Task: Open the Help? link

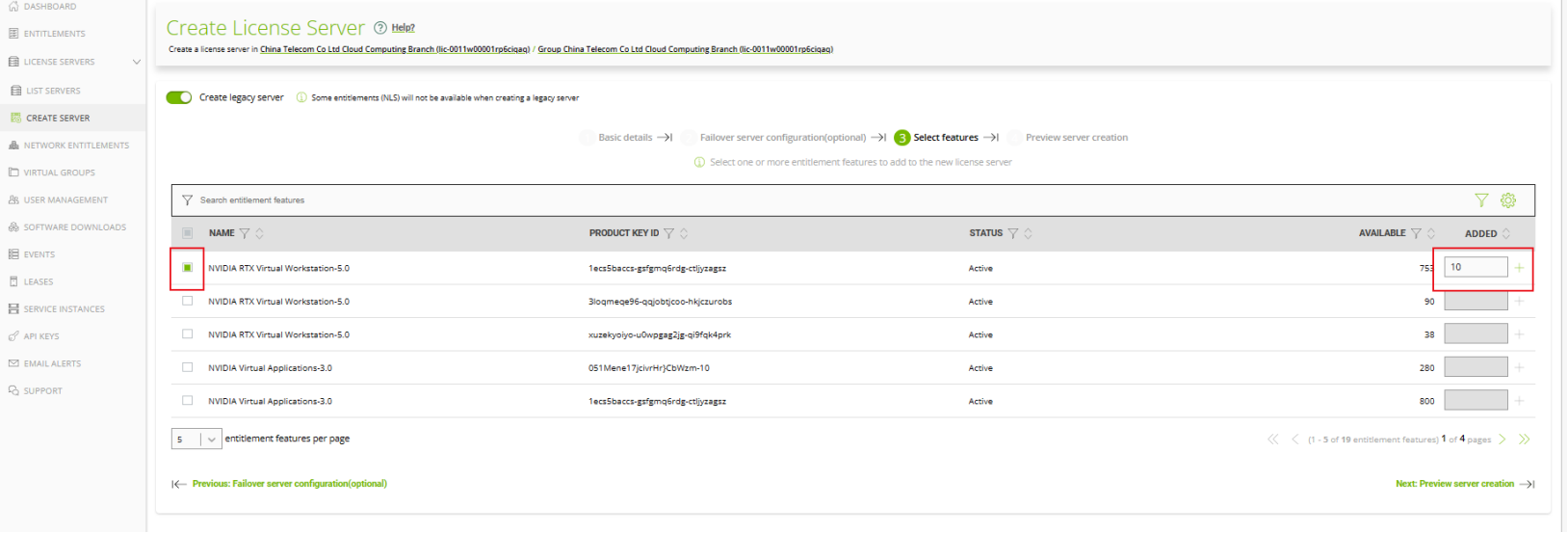Action: click(x=404, y=28)
